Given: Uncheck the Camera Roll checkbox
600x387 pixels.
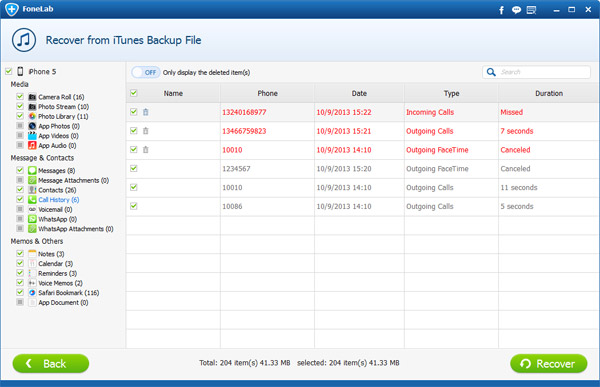Looking at the screenshot, I should [x=20, y=96].
